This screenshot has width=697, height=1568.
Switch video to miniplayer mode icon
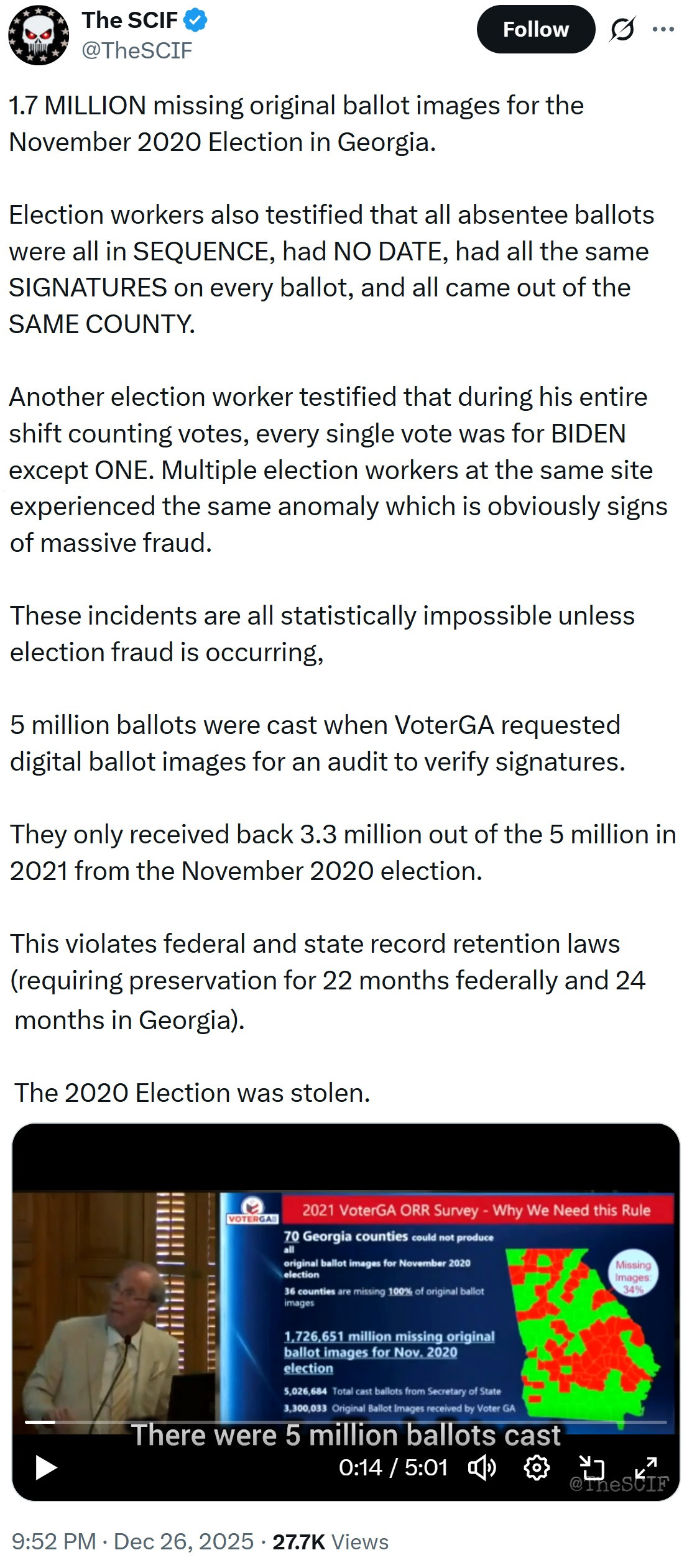pos(591,1467)
